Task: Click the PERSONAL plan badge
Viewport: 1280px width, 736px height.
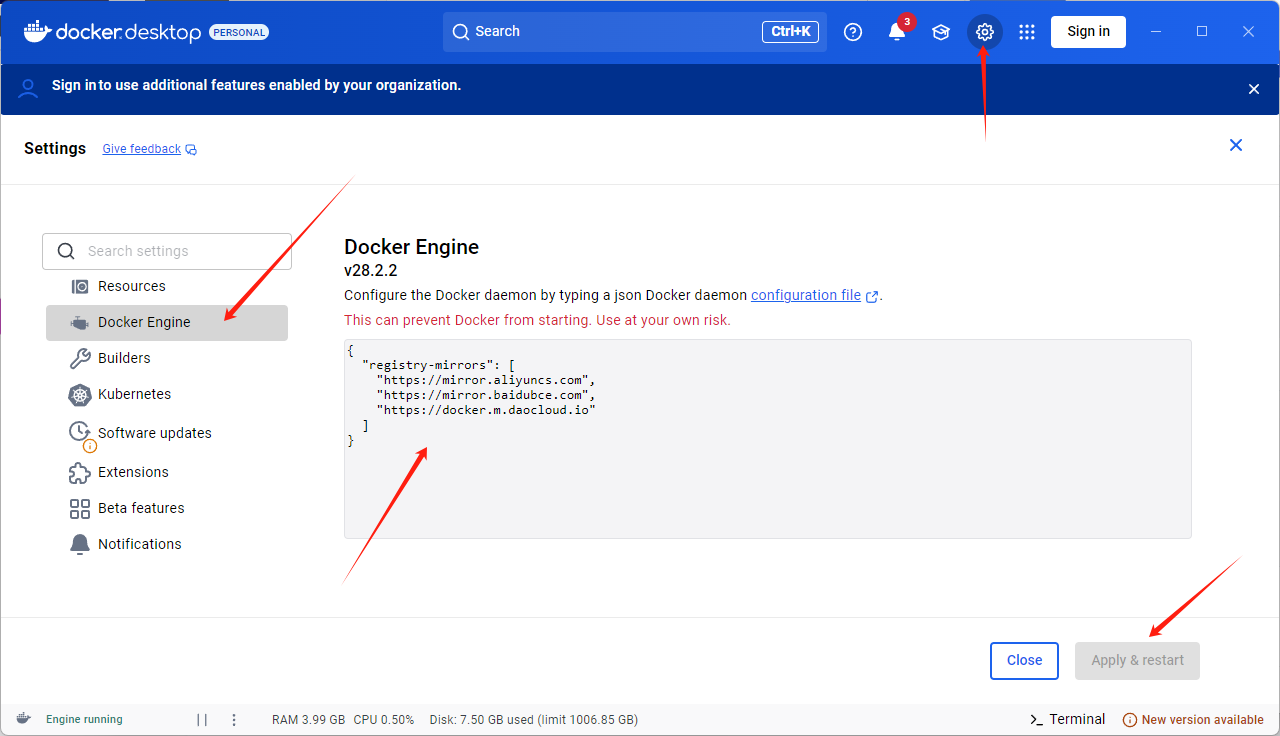Action: point(239,32)
